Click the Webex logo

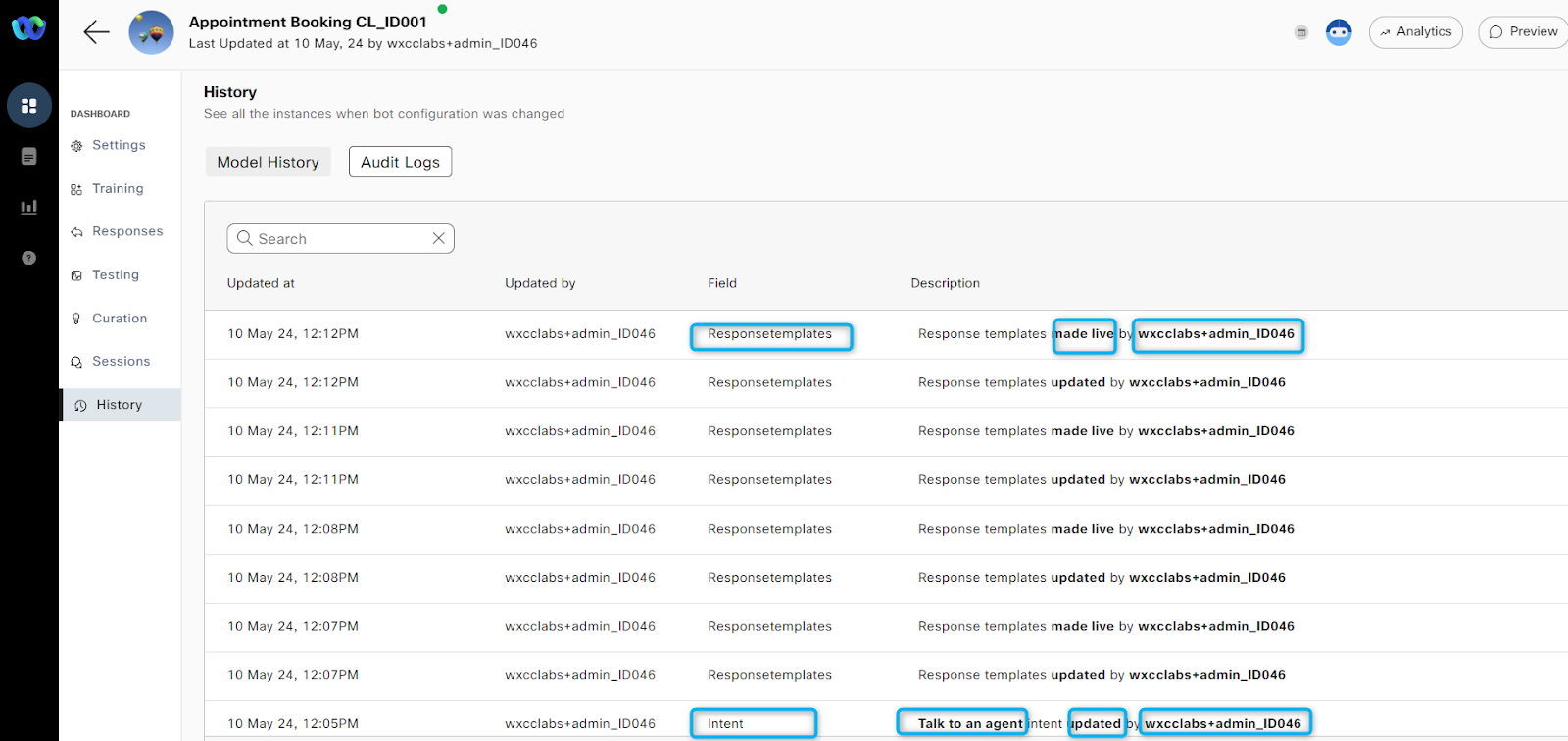tap(28, 28)
